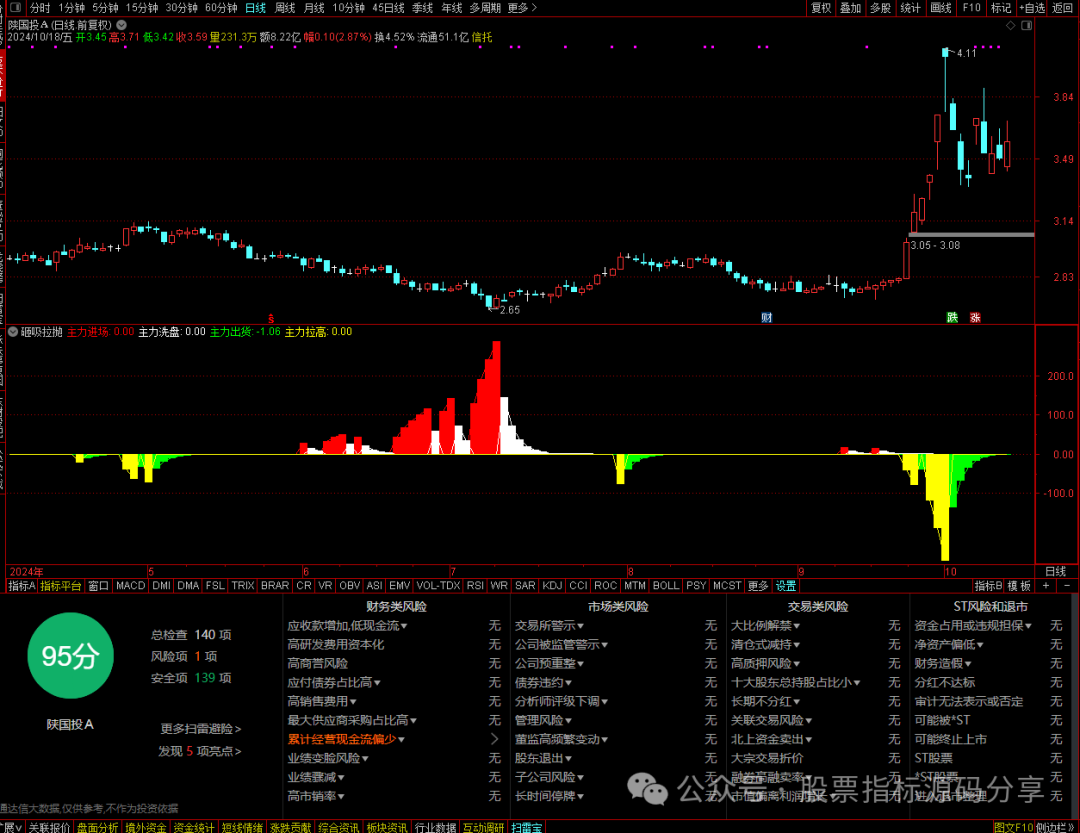Image resolution: width=1080 pixels, height=833 pixels.
Task: Open the indicator 设置 settings
Action: (x=786, y=586)
